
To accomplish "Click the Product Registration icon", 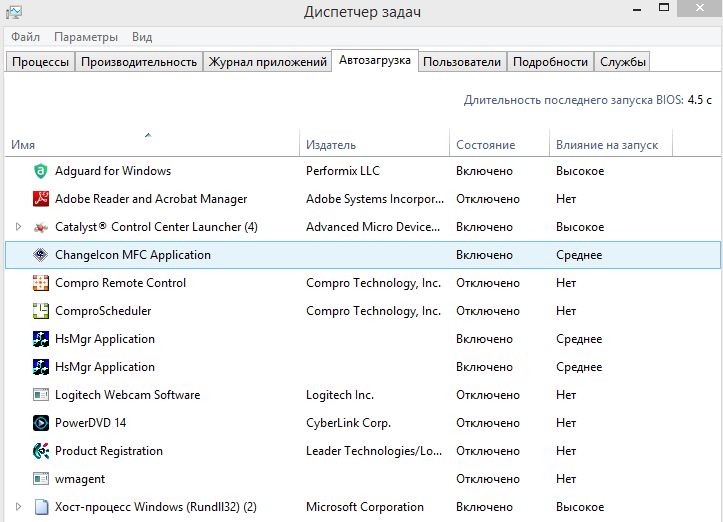I will pos(41,451).
